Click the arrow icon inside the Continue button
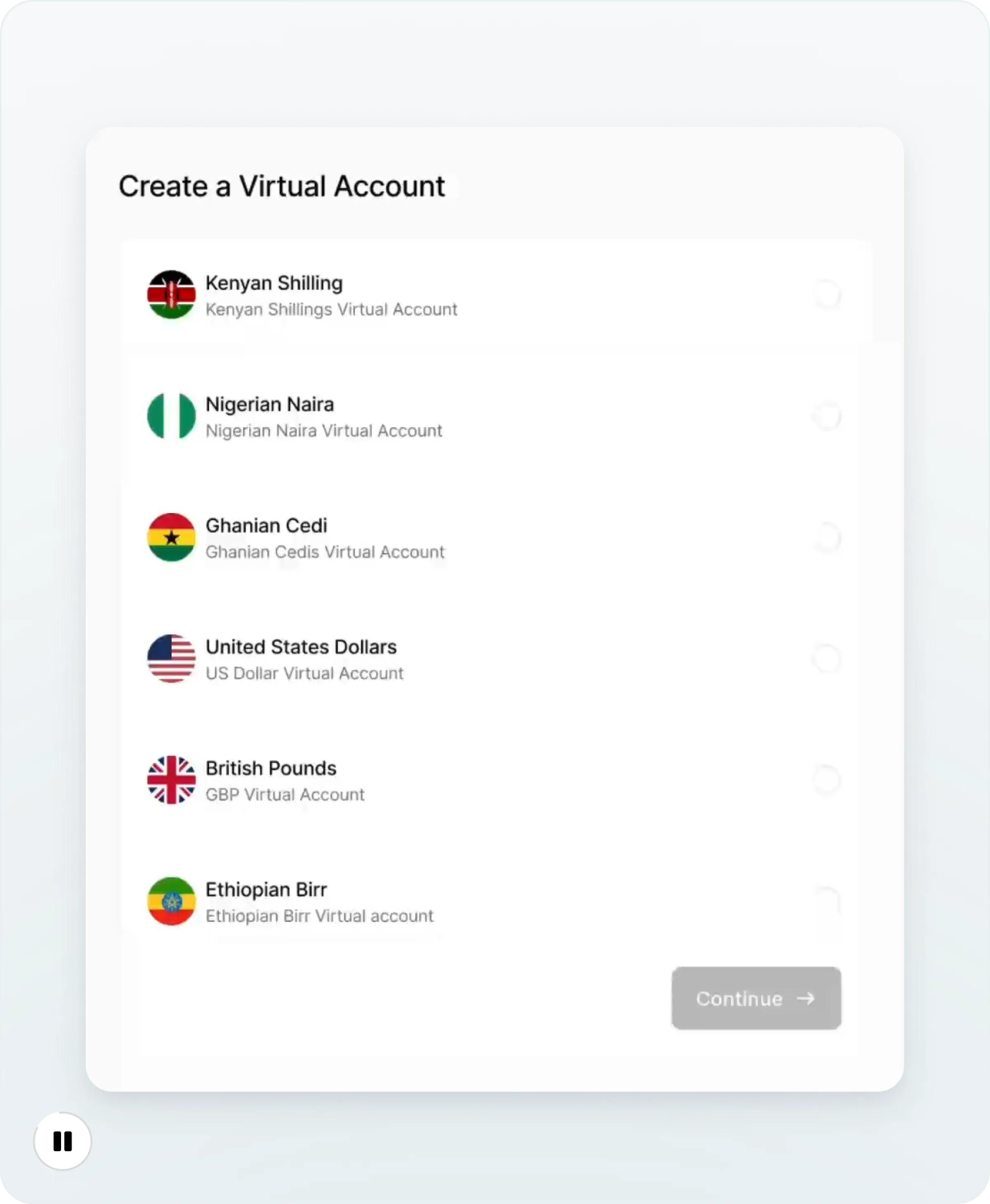Image resolution: width=990 pixels, height=1204 pixels. point(806,998)
